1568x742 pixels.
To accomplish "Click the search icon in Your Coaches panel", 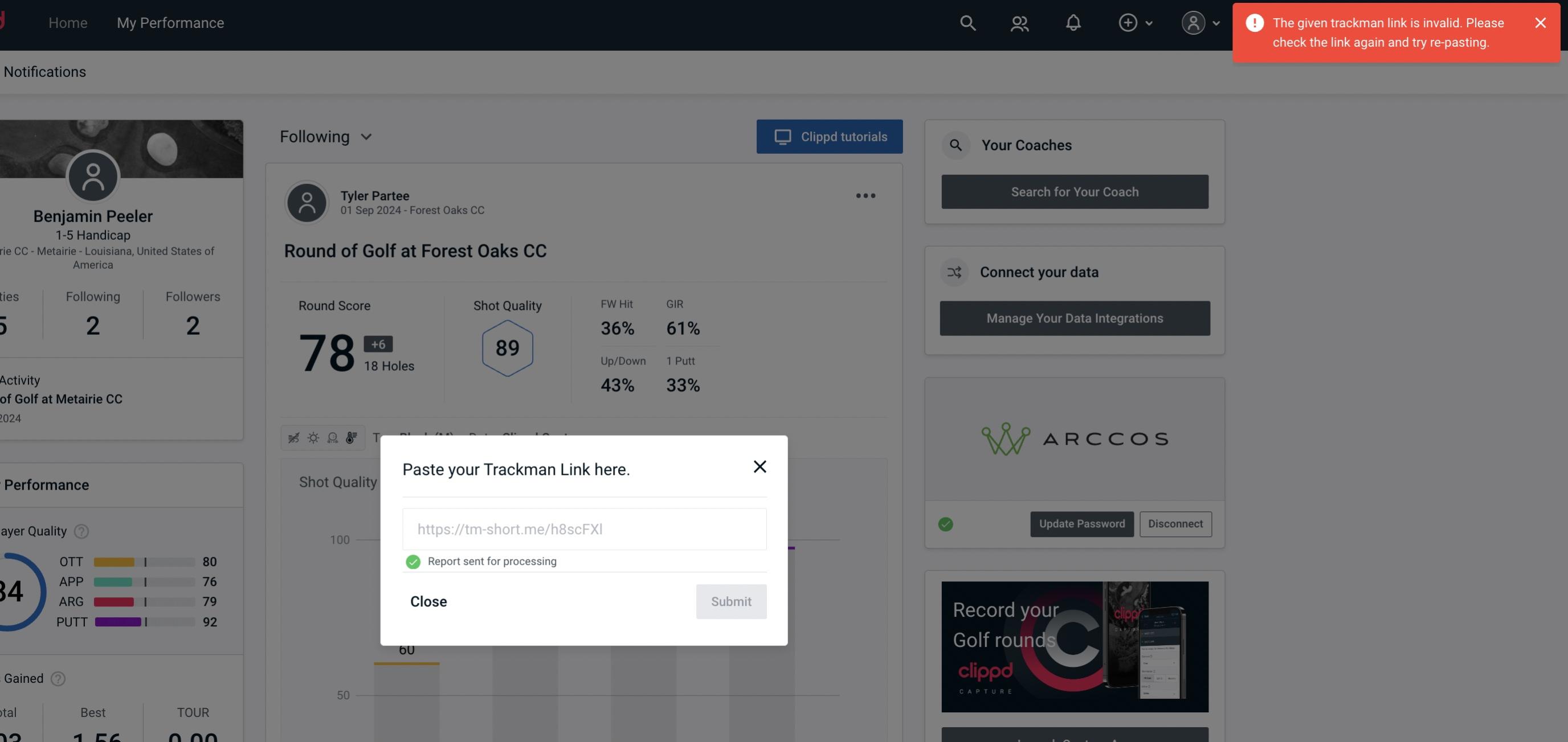I will pos(955,144).
